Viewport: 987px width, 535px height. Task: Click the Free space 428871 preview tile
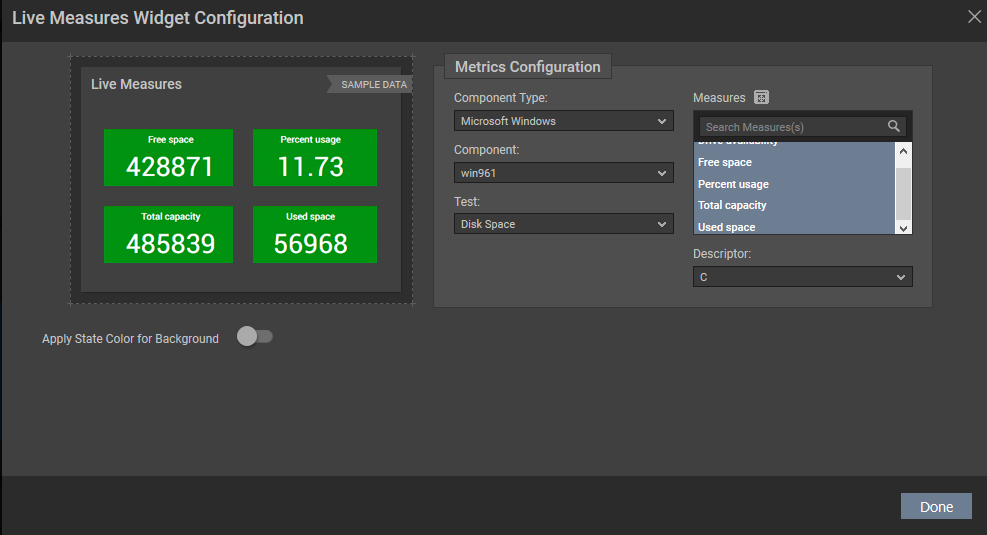[168, 157]
